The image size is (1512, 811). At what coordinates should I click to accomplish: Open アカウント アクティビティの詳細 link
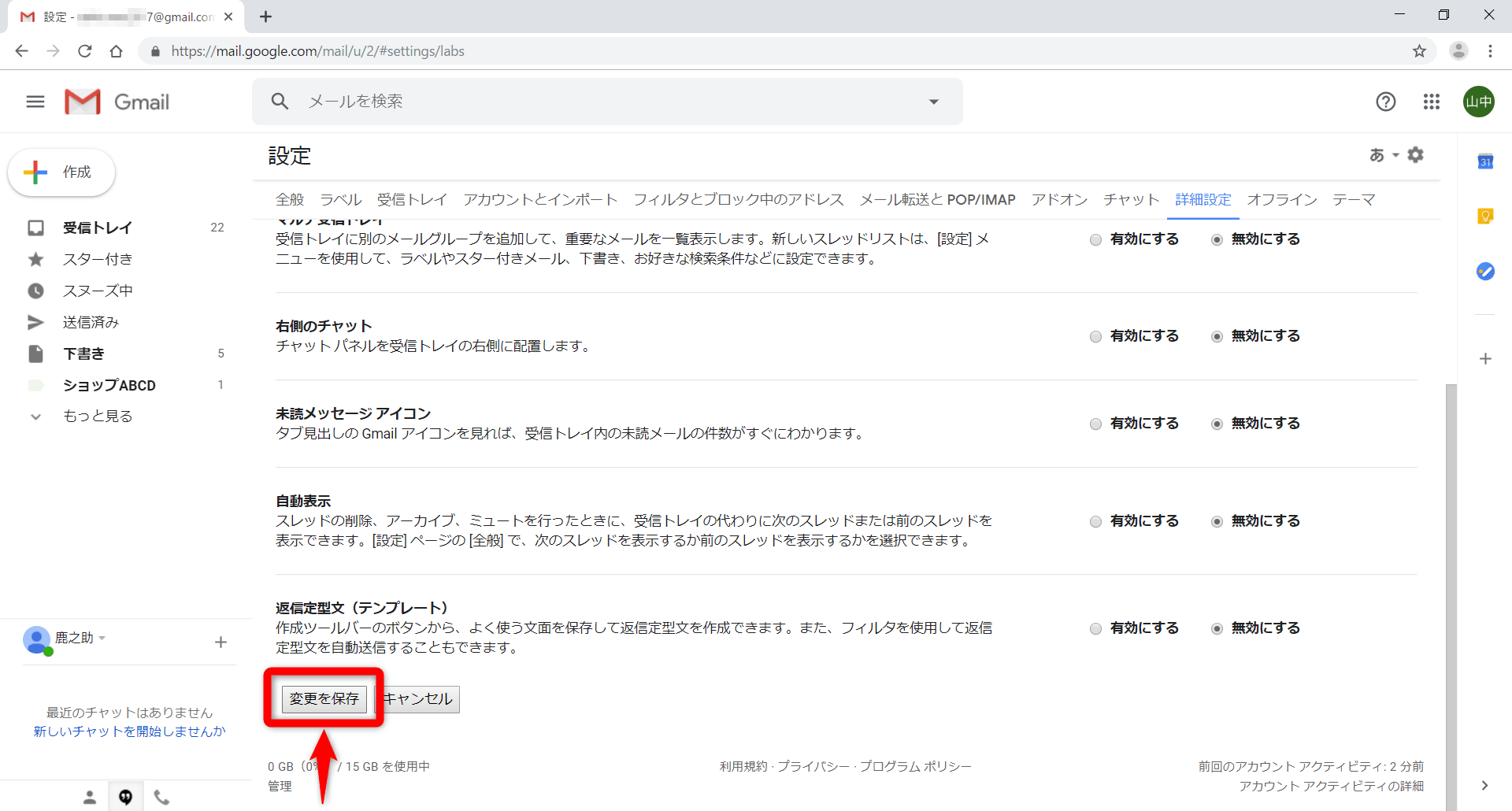(x=1331, y=786)
